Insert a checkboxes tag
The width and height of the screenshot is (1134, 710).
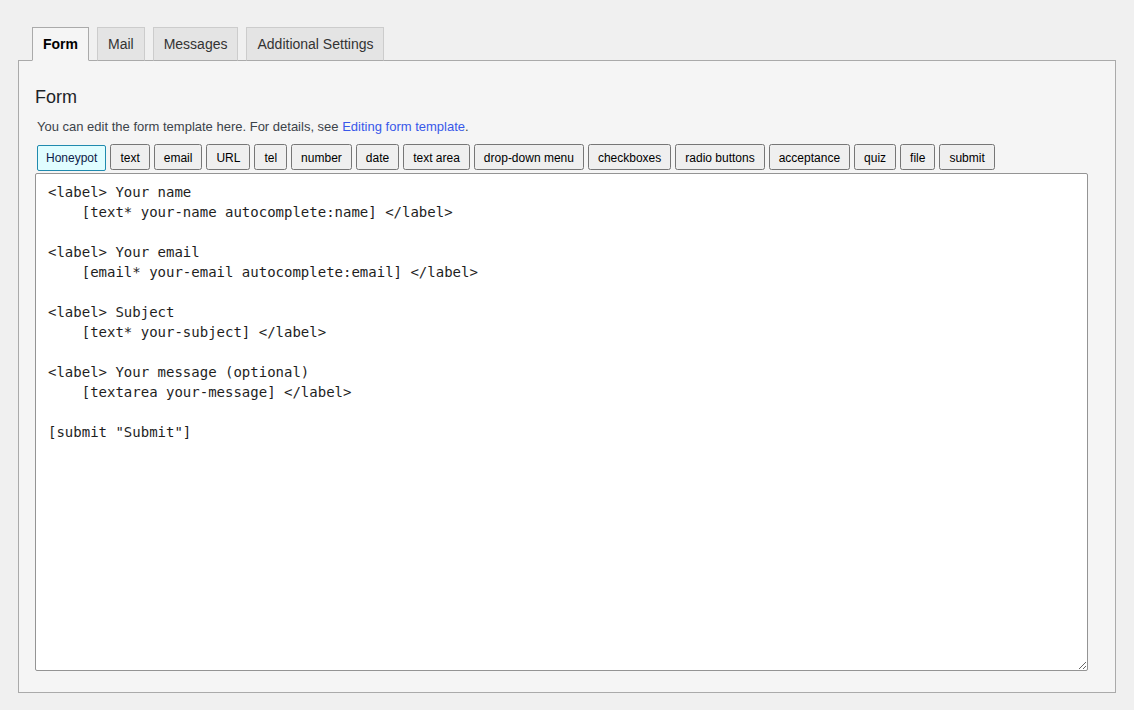(x=629, y=158)
